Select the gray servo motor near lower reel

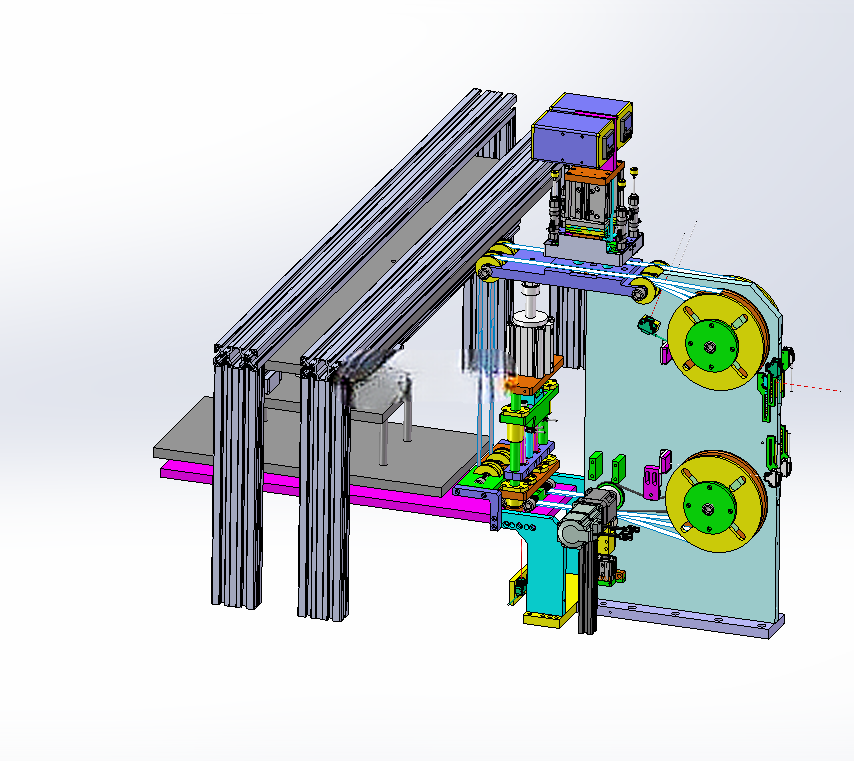point(587,515)
